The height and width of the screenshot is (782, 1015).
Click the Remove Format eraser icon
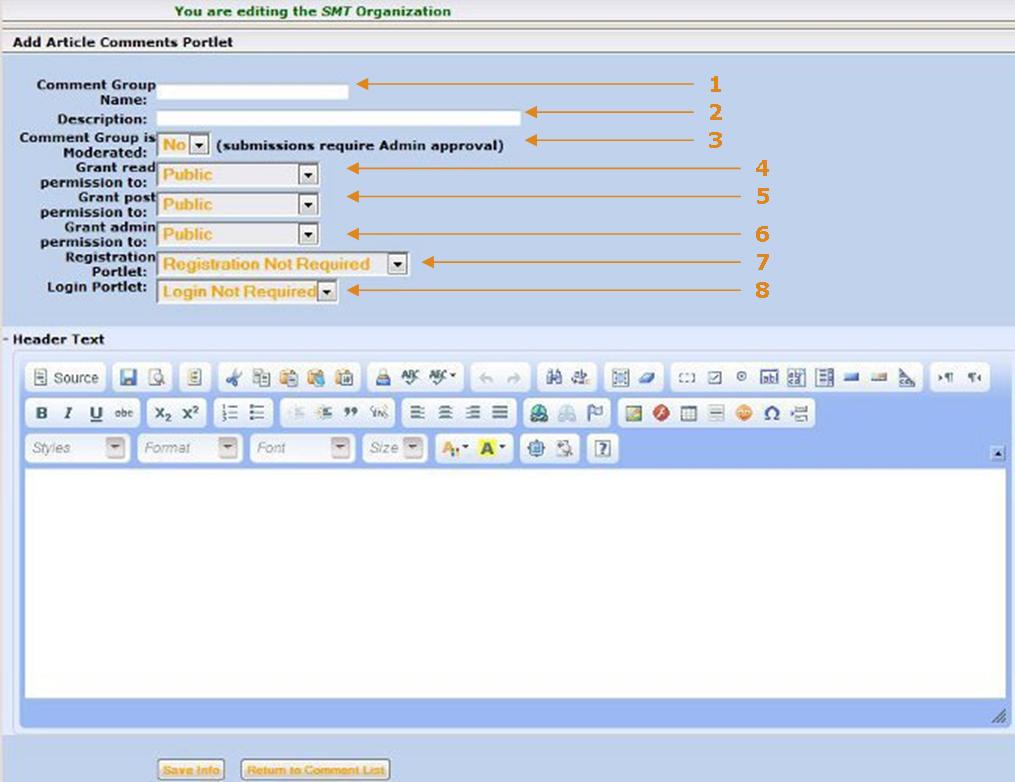tap(647, 377)
